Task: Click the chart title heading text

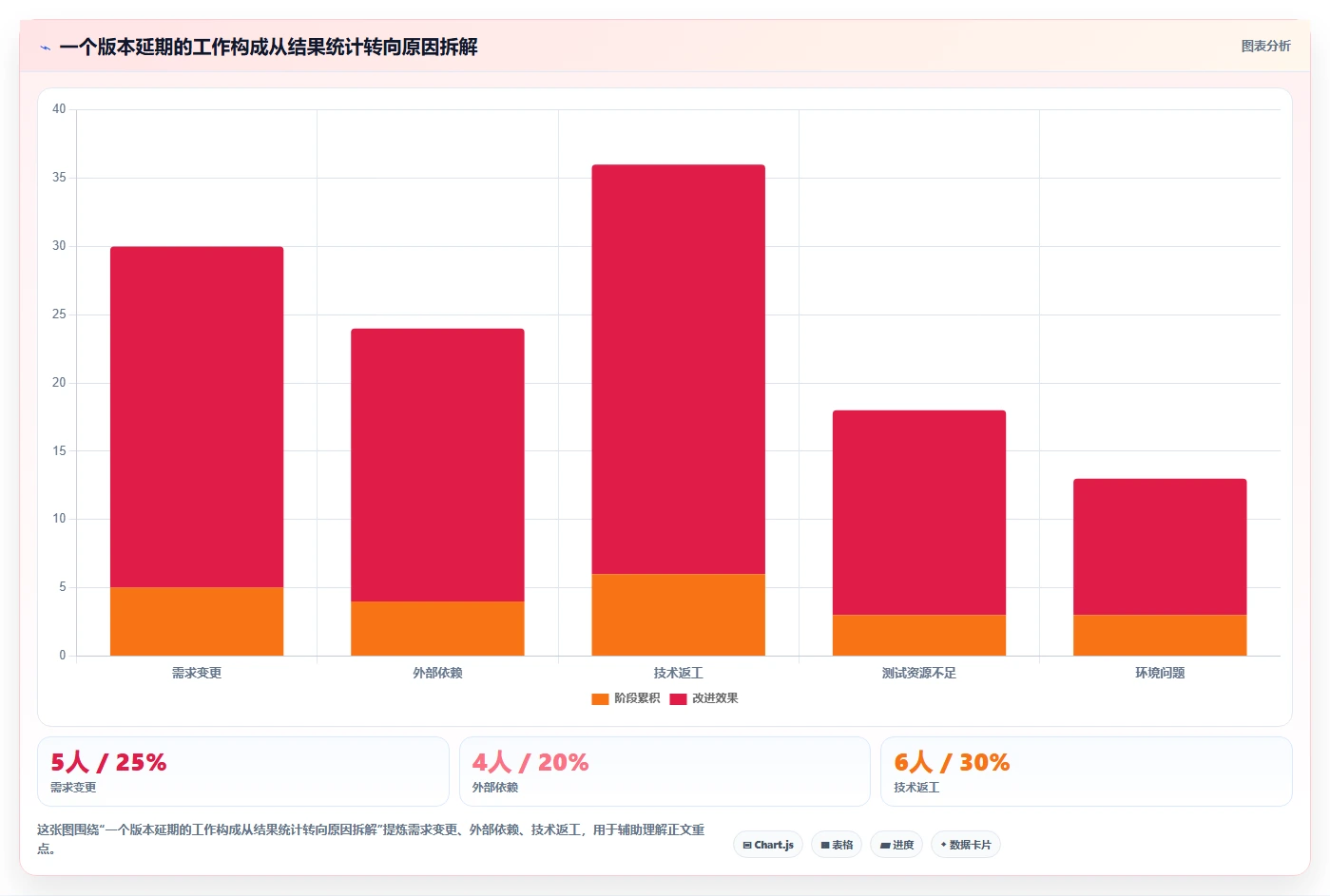Action: coord(268,47)
